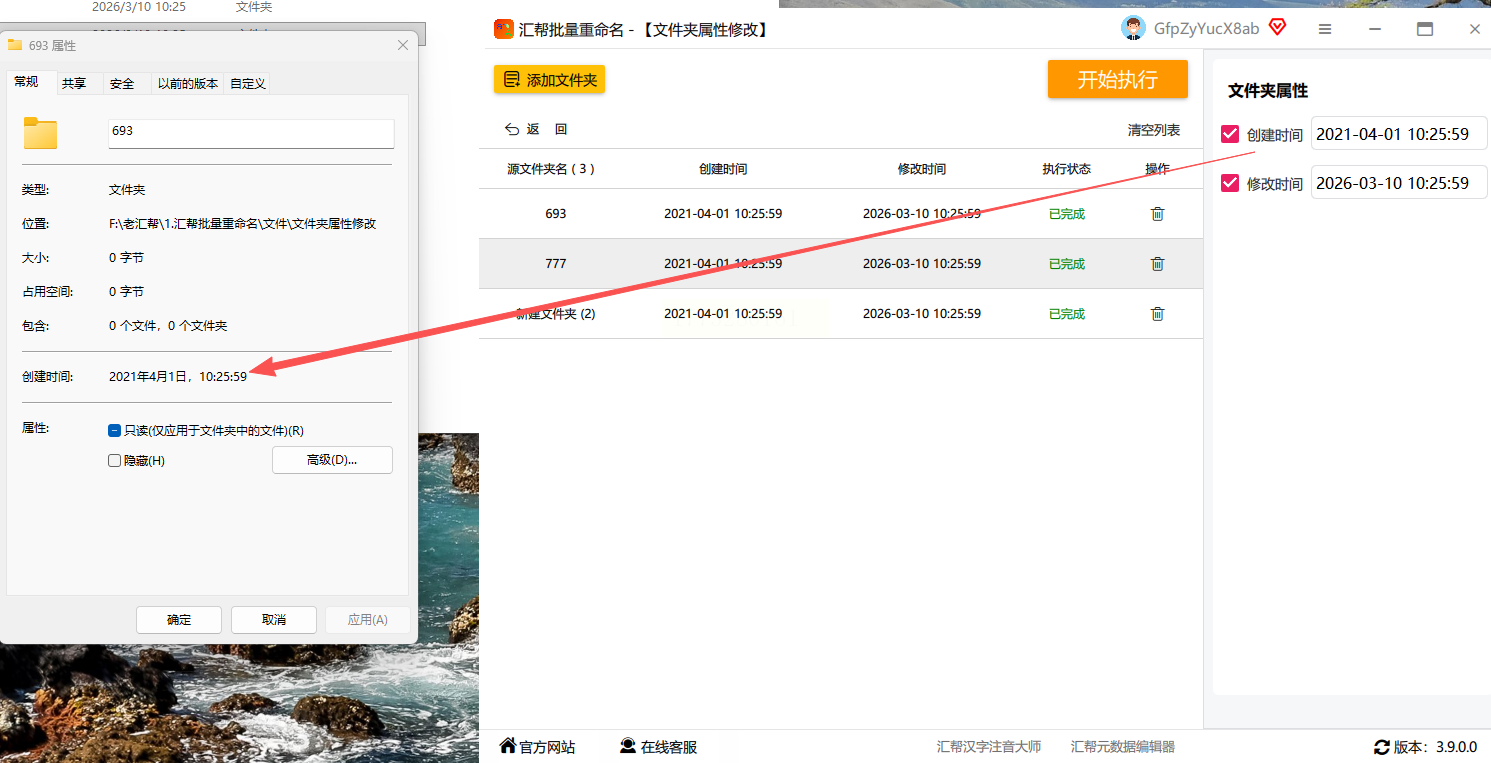Enable the 隐藏 hidden checkbox
1491x763 pixels.
coord(114,461)
